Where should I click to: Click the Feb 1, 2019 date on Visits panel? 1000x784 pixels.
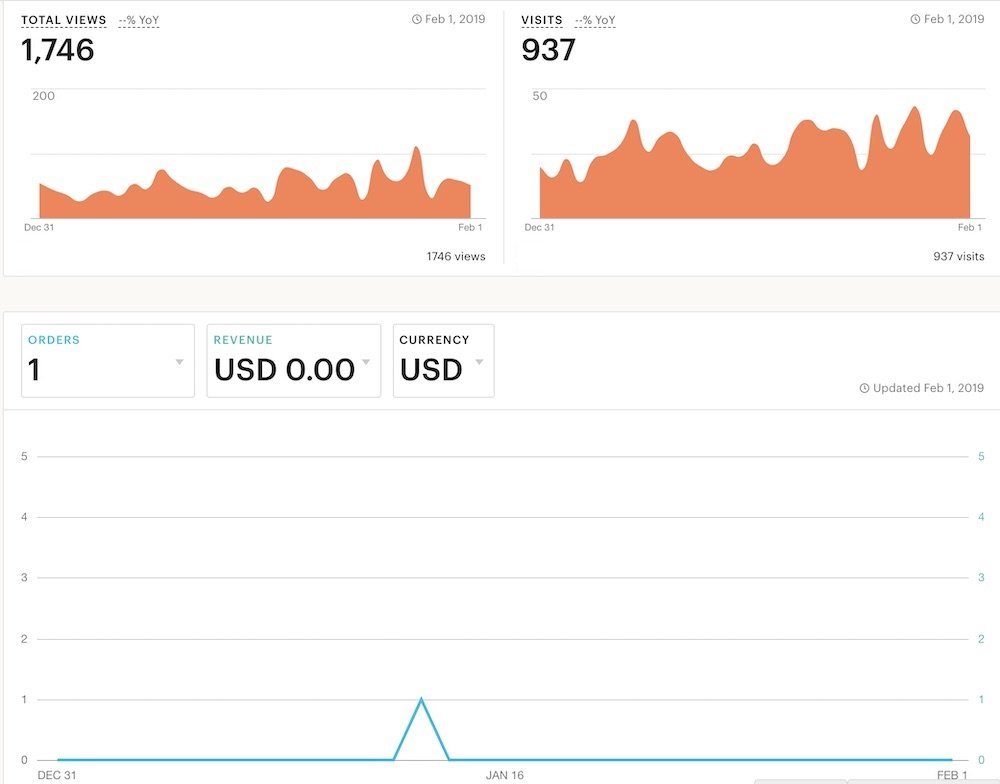[953, 19]
